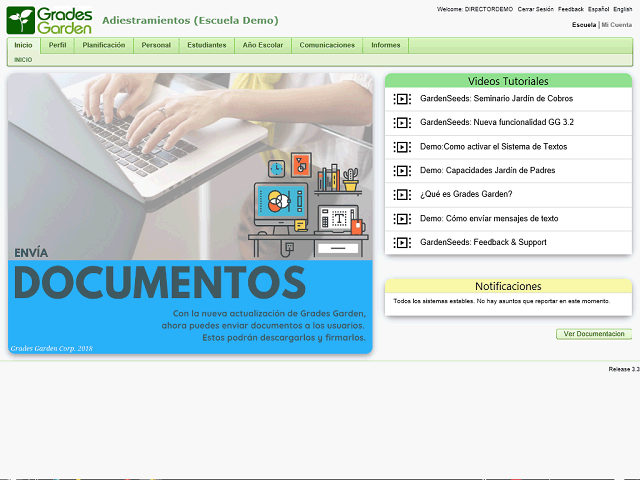Open GardenSeeds: Feedback & Support tutorial
Image resolution: width=640 pixels, height=480 pixels.
(x=483, y=243)
